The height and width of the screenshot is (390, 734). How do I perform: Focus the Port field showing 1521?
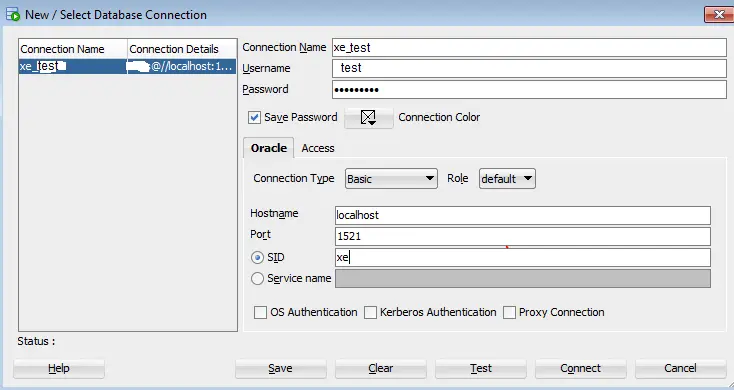(522, 236)
